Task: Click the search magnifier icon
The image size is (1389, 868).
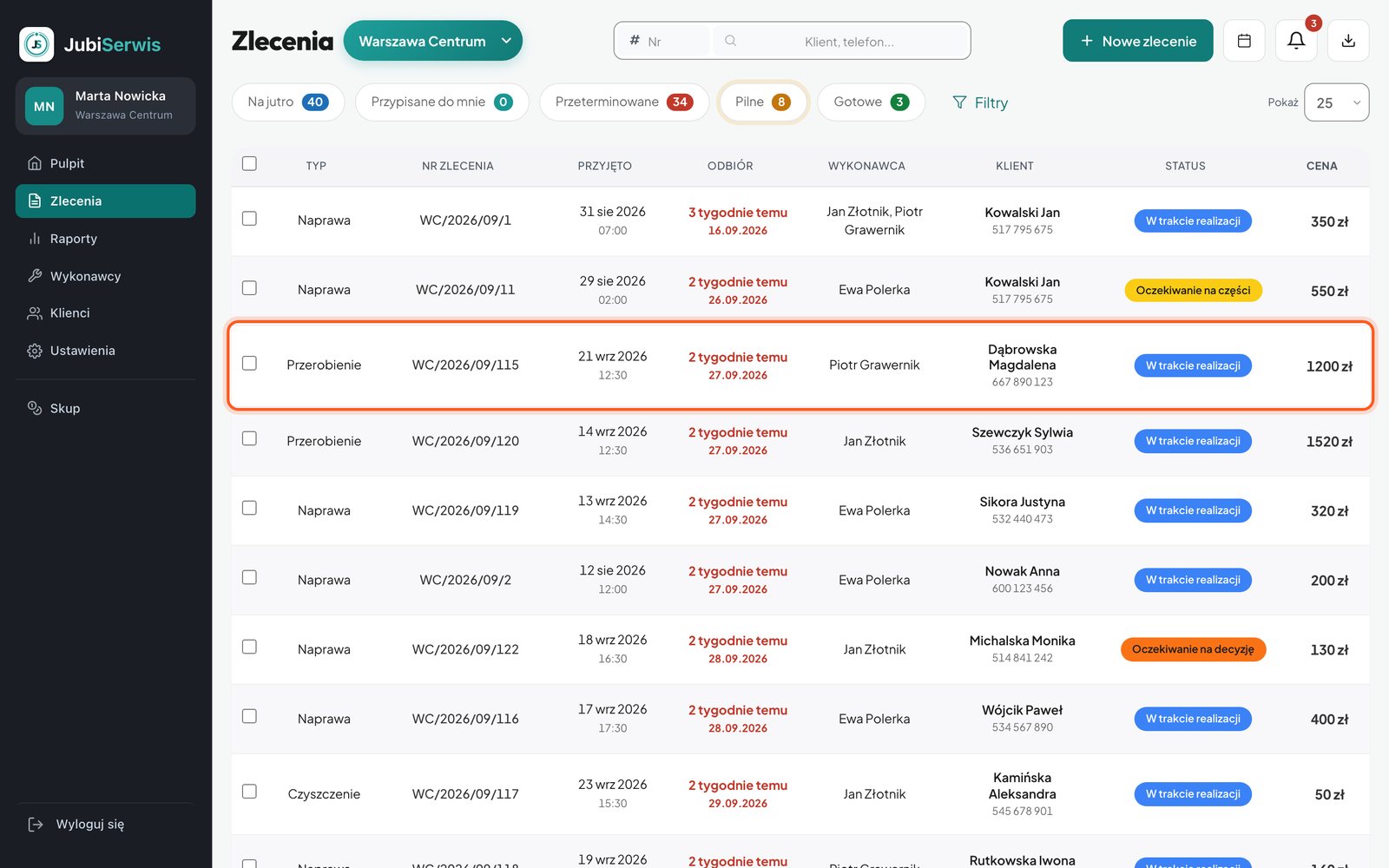Action: coord(731,41)
